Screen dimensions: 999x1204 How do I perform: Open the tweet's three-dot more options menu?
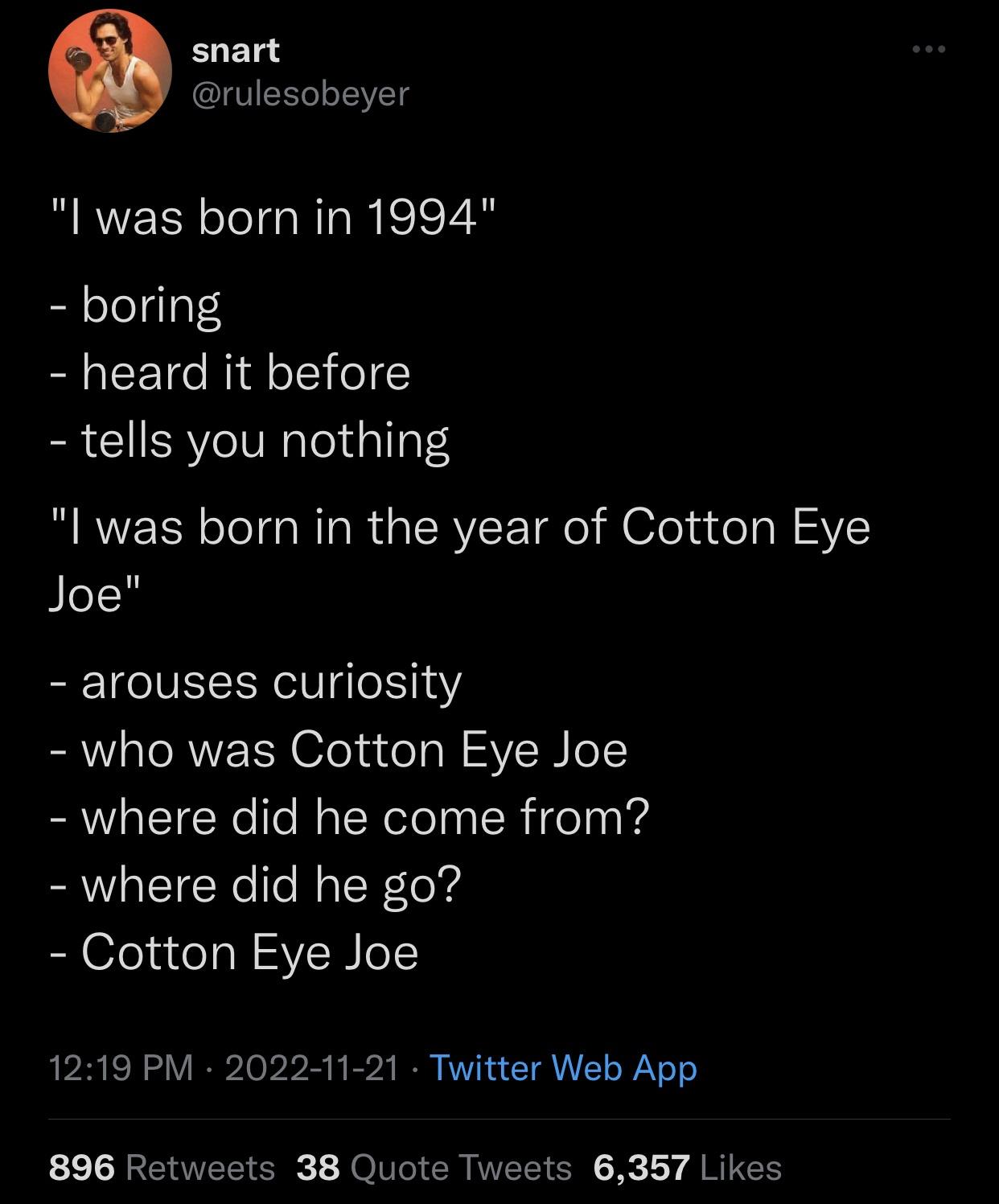(x=928, y=50)
